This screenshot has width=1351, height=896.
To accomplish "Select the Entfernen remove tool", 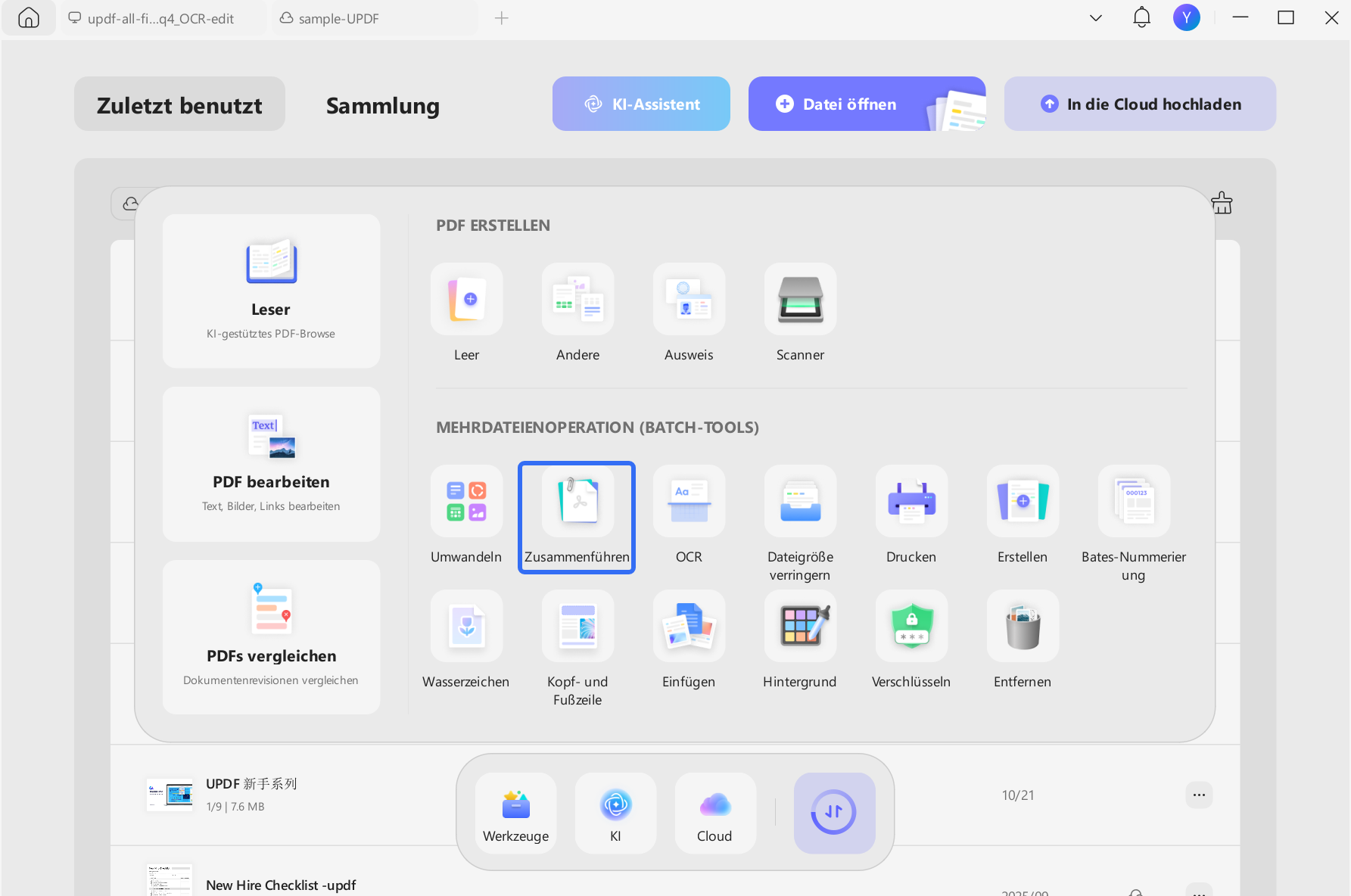I will [1023, 626].
